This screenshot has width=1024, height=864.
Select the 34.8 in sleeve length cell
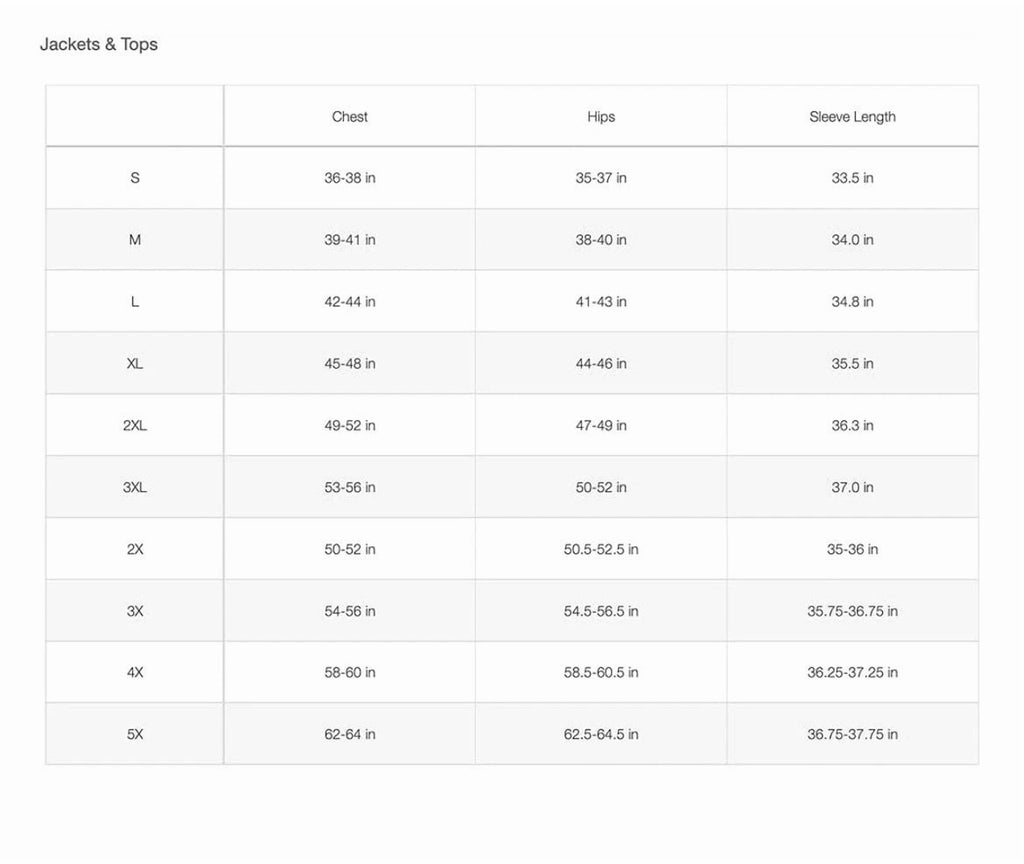click(x=852, y=302)
